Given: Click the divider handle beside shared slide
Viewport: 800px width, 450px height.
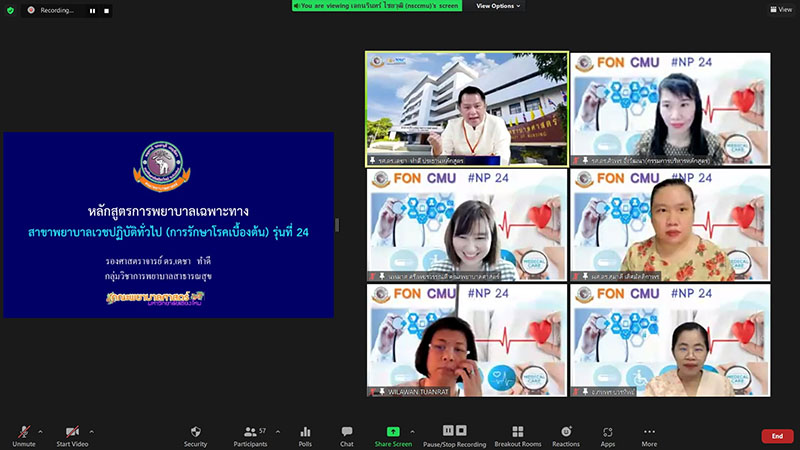Looking at the screenshot, I should (x=337, y=225).
